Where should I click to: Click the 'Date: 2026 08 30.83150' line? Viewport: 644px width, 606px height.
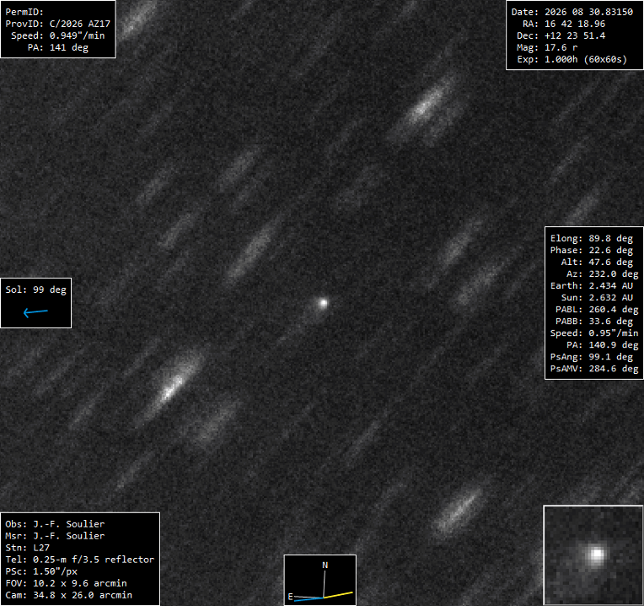click(x=572, y=12)
